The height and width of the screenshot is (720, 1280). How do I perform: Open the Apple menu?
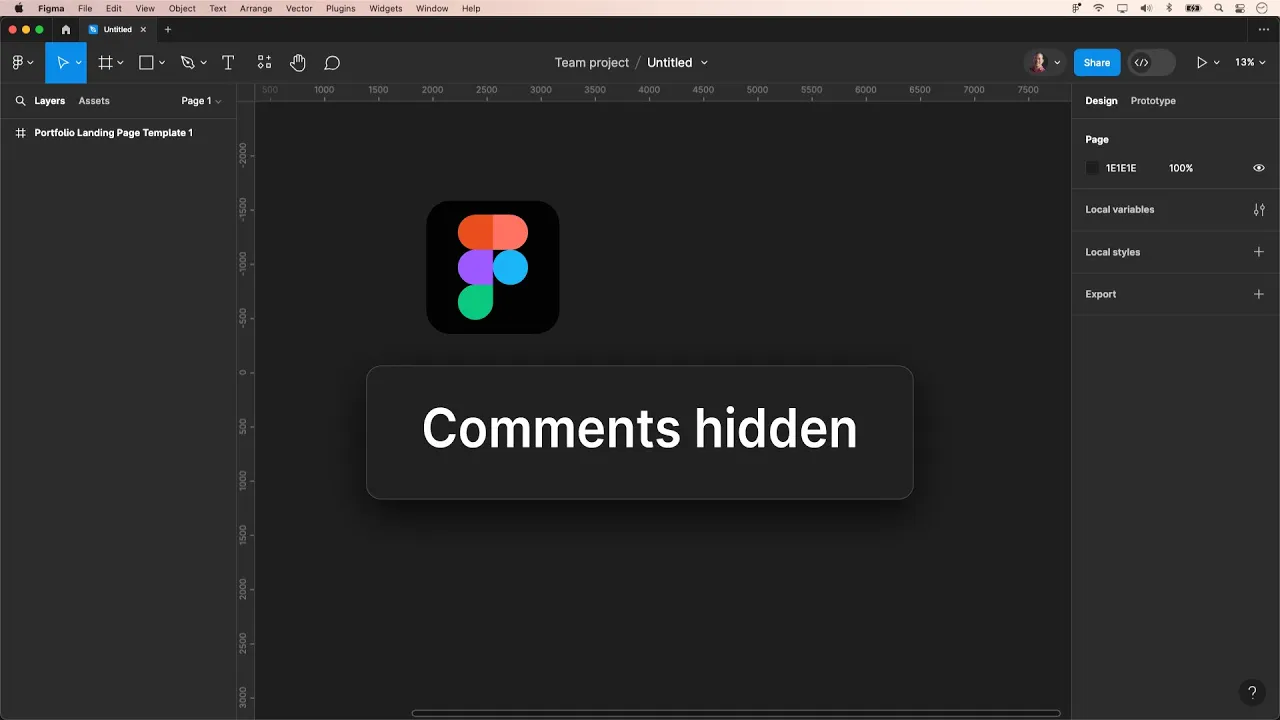pyautogui.click(x=18, y=8)
